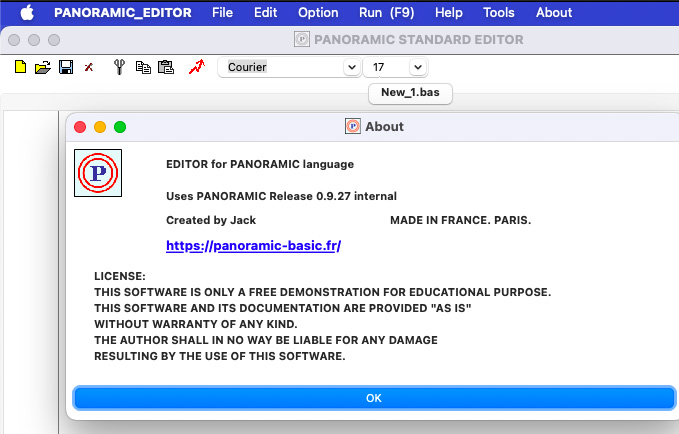The height and width of the screenshot is (434, 679).
Task: Open the Run (F9) menu
Action: coord(386,13)
